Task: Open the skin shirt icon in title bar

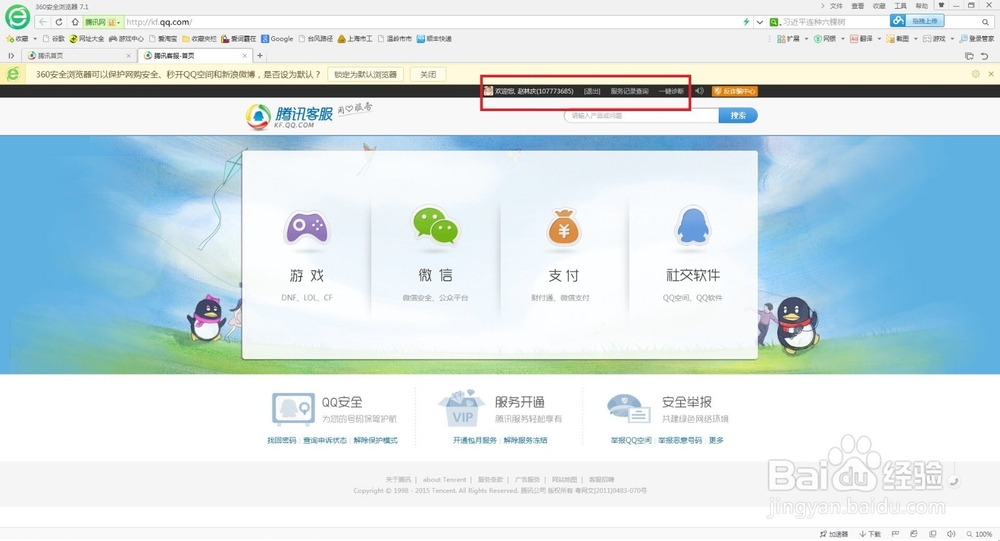Action: pos(941,5)
